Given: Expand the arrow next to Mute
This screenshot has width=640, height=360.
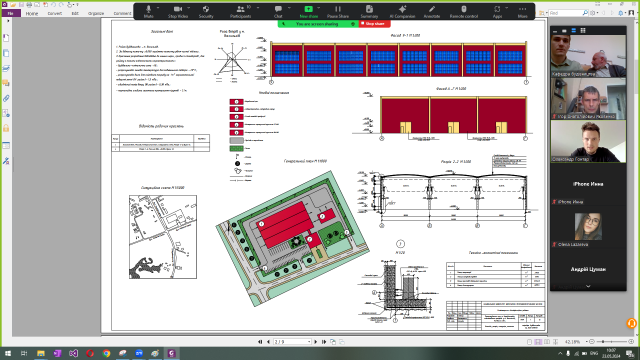Looking at the screenshot, I should pos(158,8).
